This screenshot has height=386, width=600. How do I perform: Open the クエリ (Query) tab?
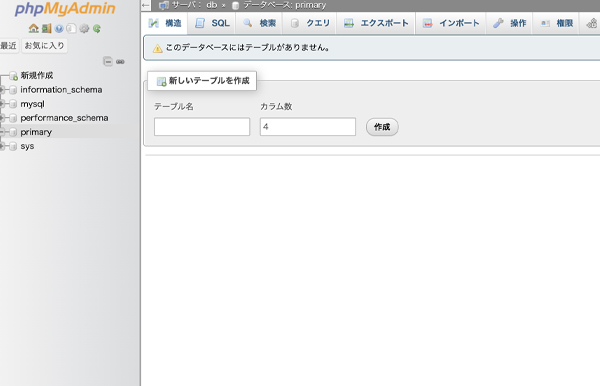[310, 23]
